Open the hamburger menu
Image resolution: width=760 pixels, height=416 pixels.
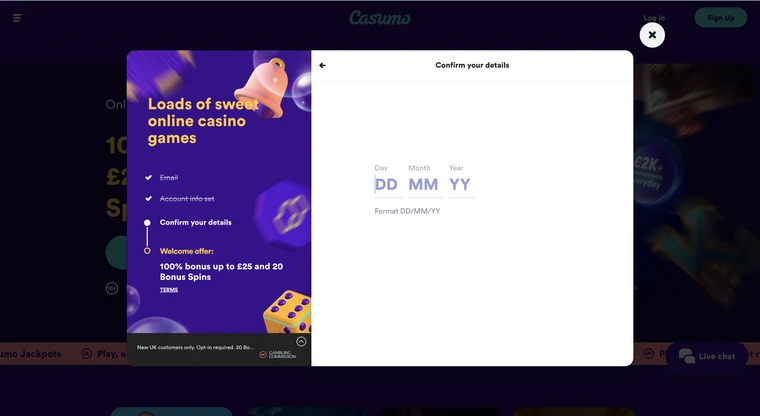pyautogui.click(x=17, y=18)
